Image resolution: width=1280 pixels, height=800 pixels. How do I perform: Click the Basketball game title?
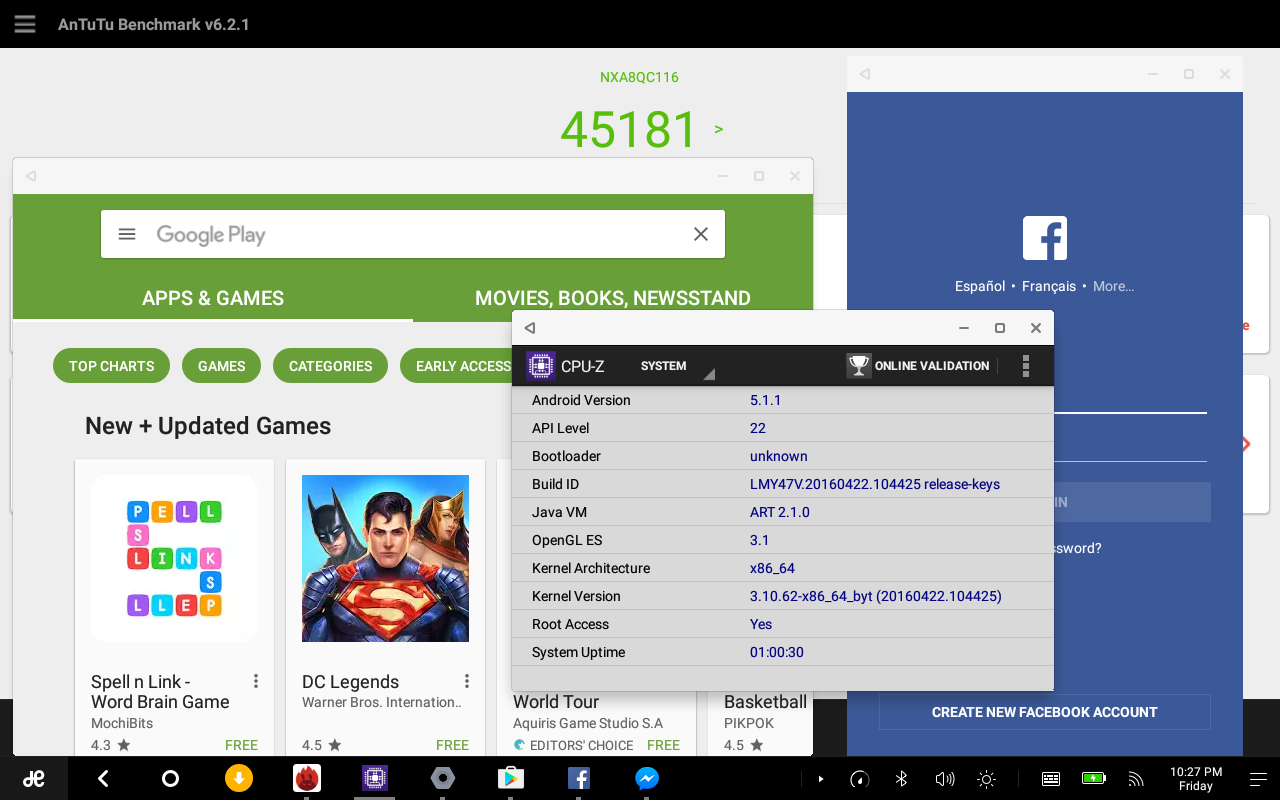tap(765, 701)
